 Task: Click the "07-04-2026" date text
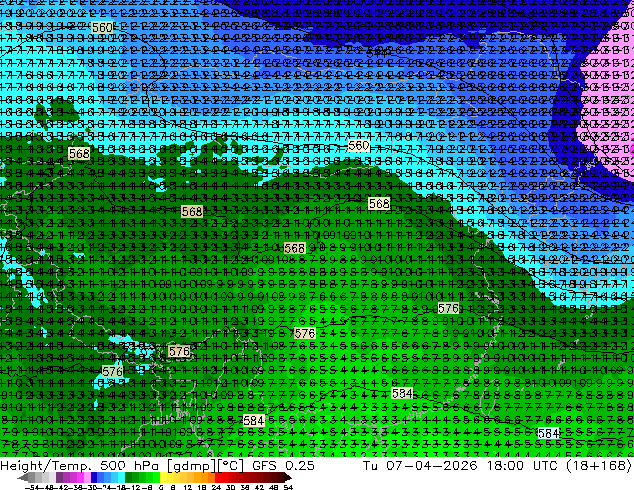(431, 465)
